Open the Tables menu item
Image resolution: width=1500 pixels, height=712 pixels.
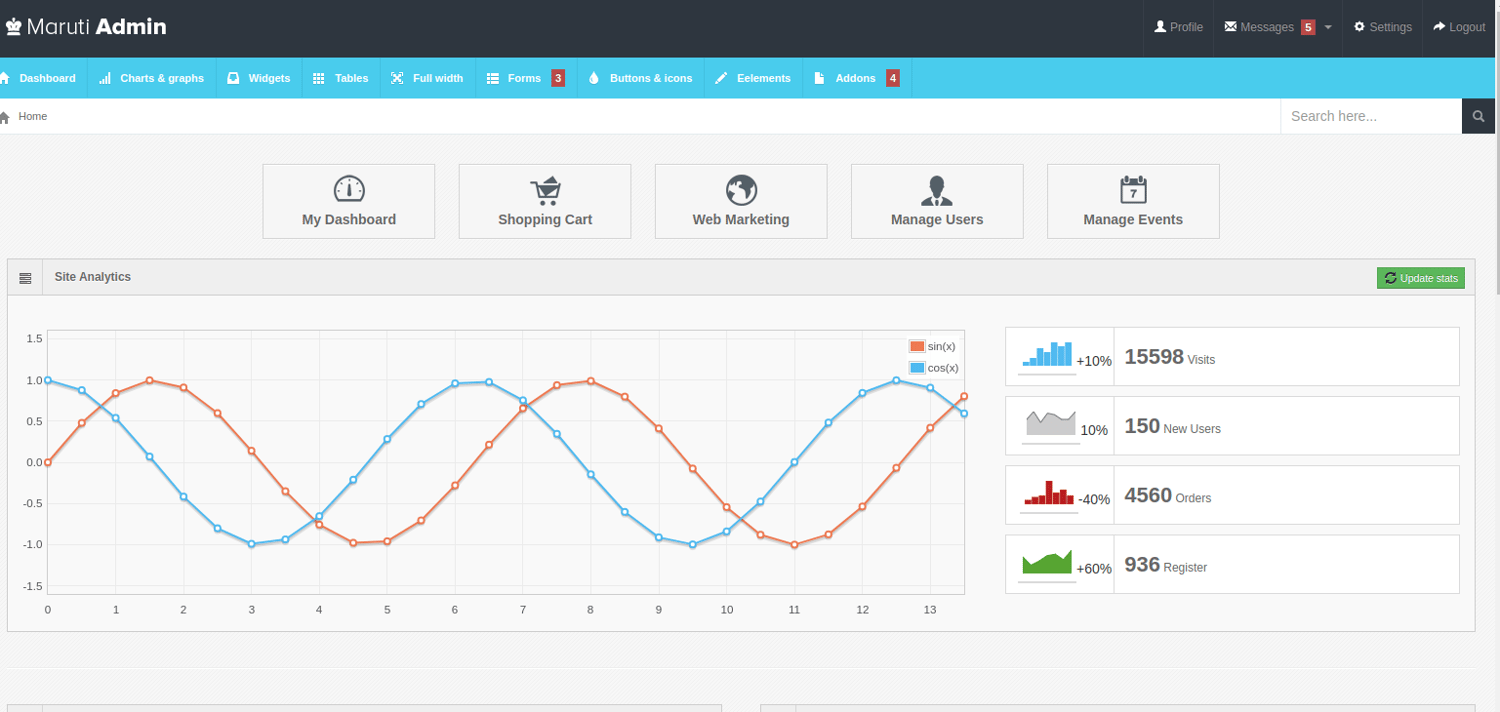tap(341, 78)
